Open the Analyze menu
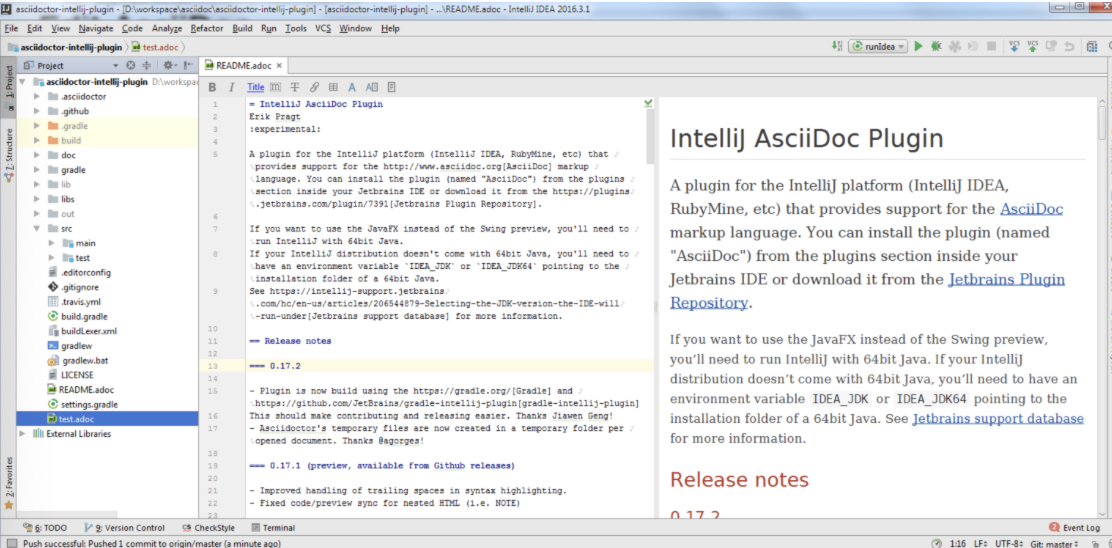The image size is (1112, 548). [x=167, y=28]
